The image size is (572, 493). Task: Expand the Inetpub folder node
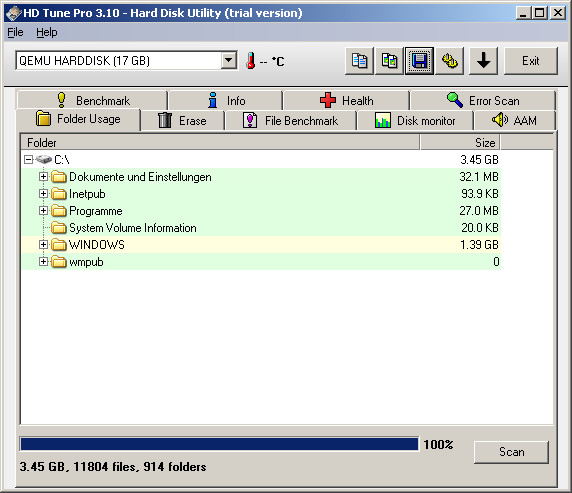coord(43,193)
